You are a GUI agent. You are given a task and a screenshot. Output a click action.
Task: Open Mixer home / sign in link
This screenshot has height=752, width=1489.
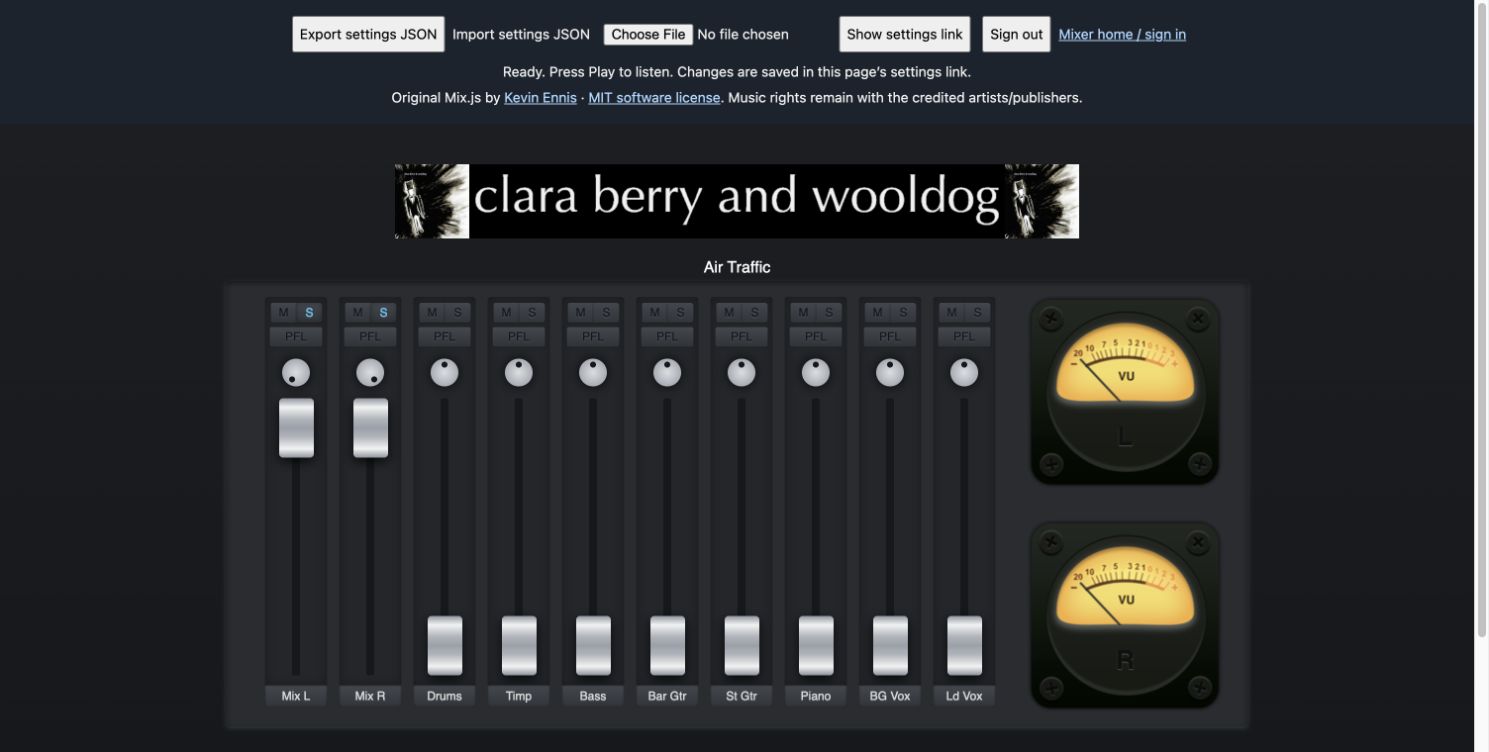[x=1122, y=34]
